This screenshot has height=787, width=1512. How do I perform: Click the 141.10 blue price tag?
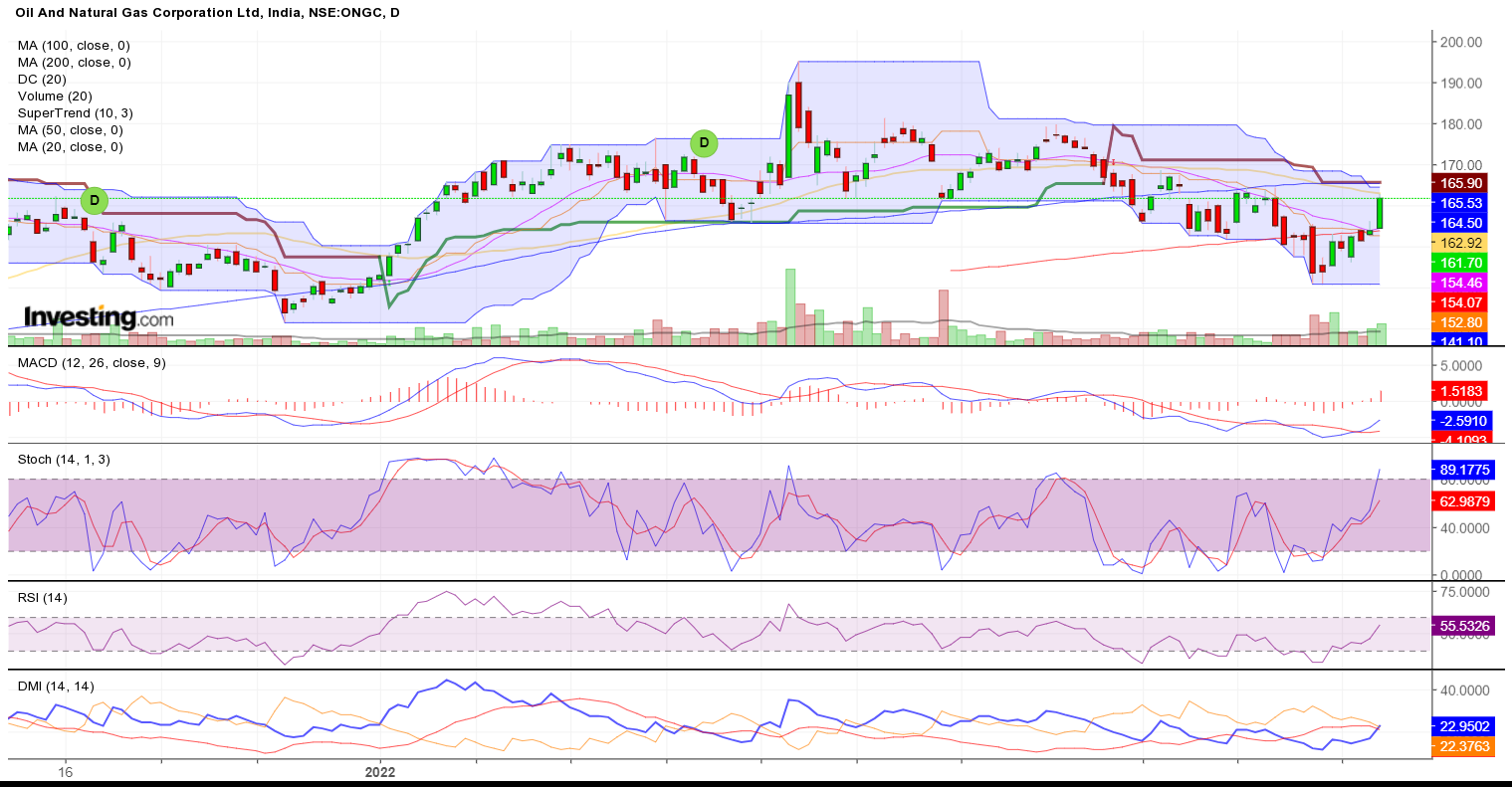(1461, 339)
